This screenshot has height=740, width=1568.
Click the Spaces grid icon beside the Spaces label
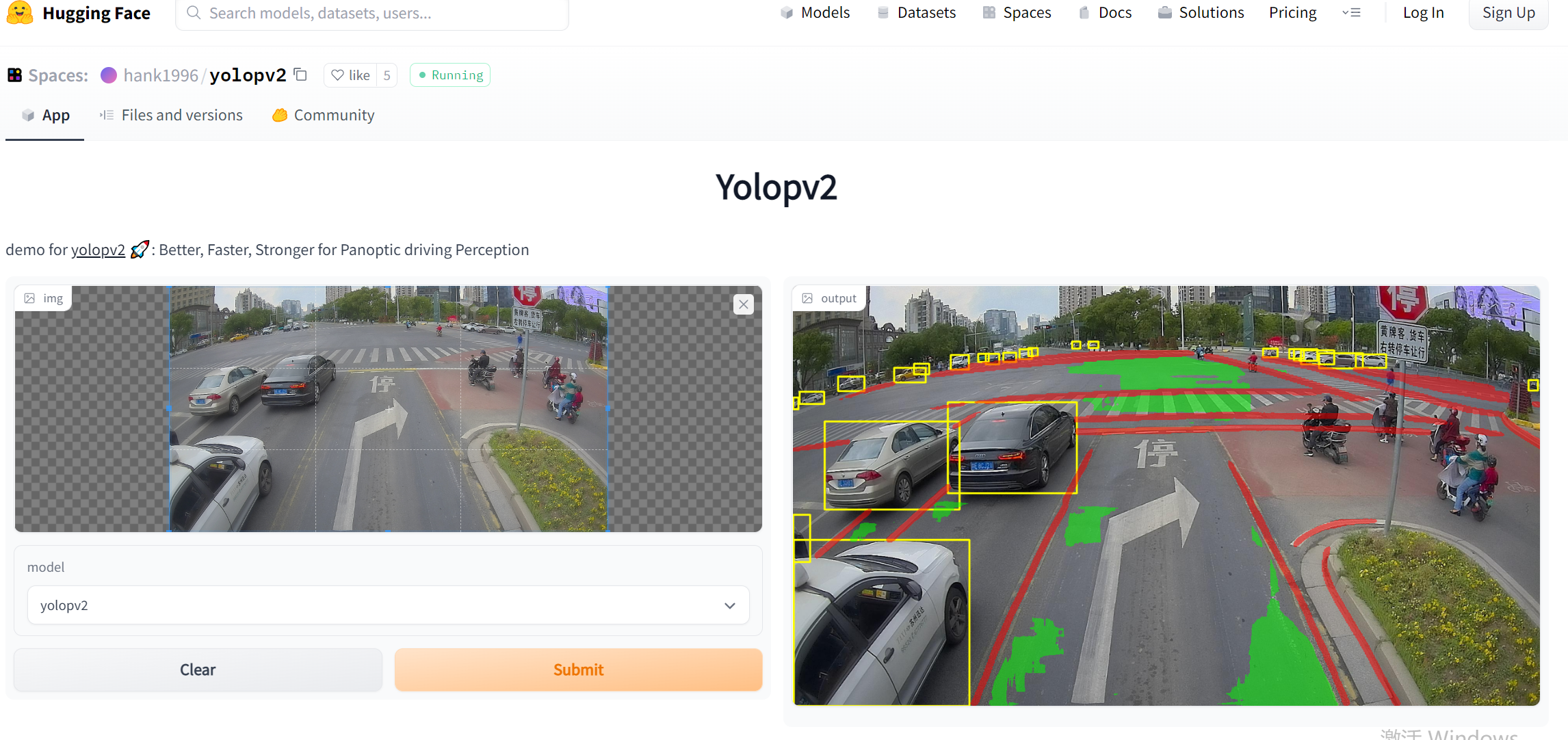click(15, 75)
